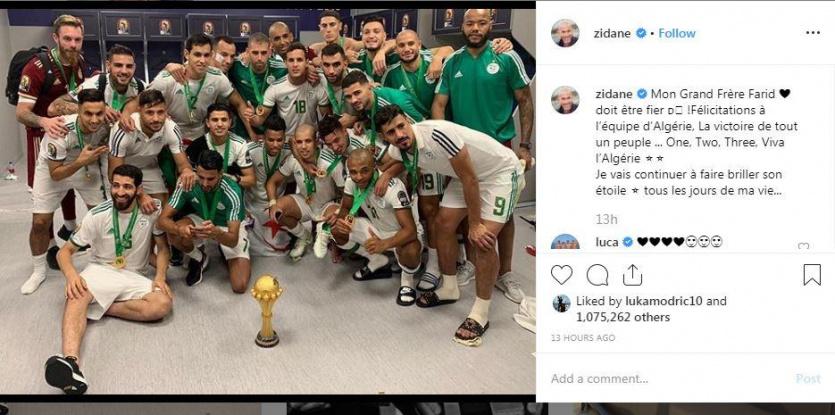Open the 13 HOURS AGO timestamp link

(x=583, y=338)
